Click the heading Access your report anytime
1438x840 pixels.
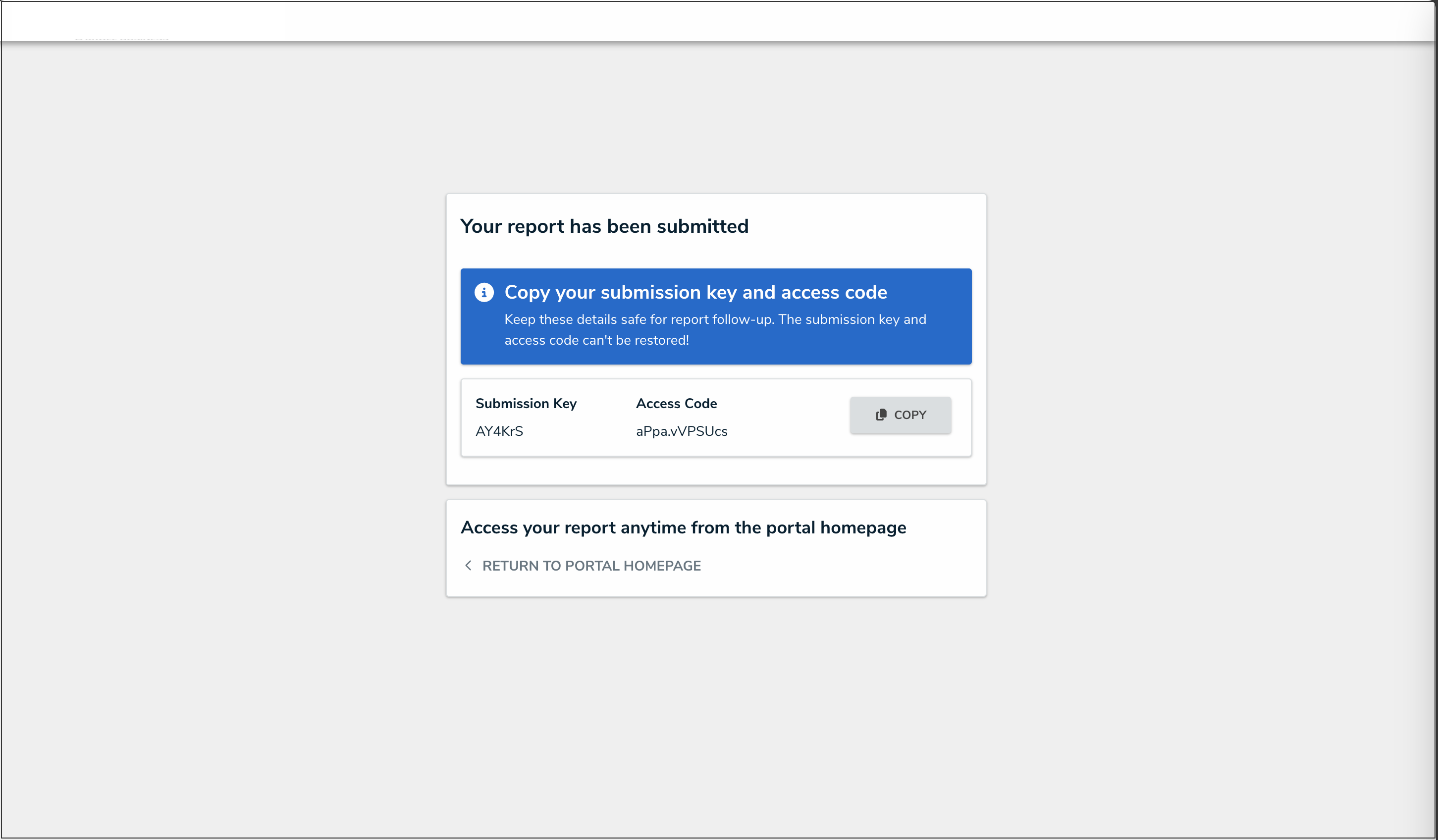tap(684, 527)
